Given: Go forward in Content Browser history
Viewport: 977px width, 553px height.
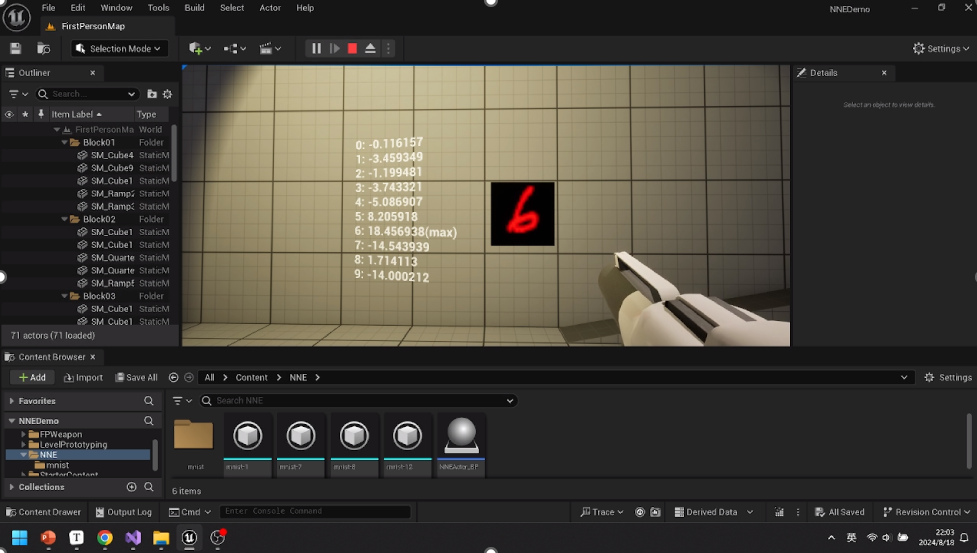Looking at the screenshot, I should [x=189, y=377].
